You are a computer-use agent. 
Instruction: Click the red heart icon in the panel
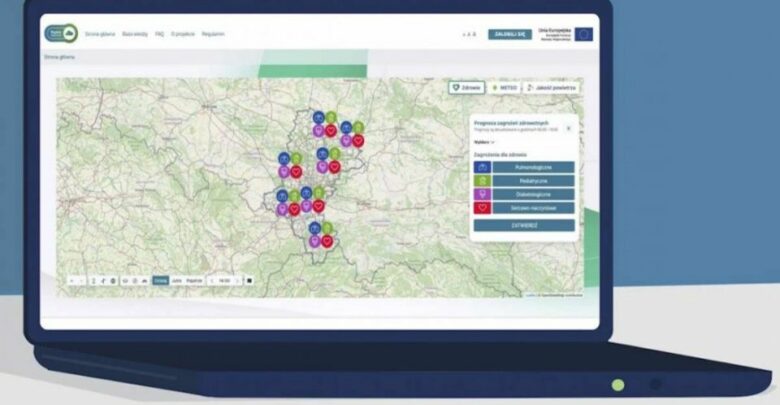(483, 208)
